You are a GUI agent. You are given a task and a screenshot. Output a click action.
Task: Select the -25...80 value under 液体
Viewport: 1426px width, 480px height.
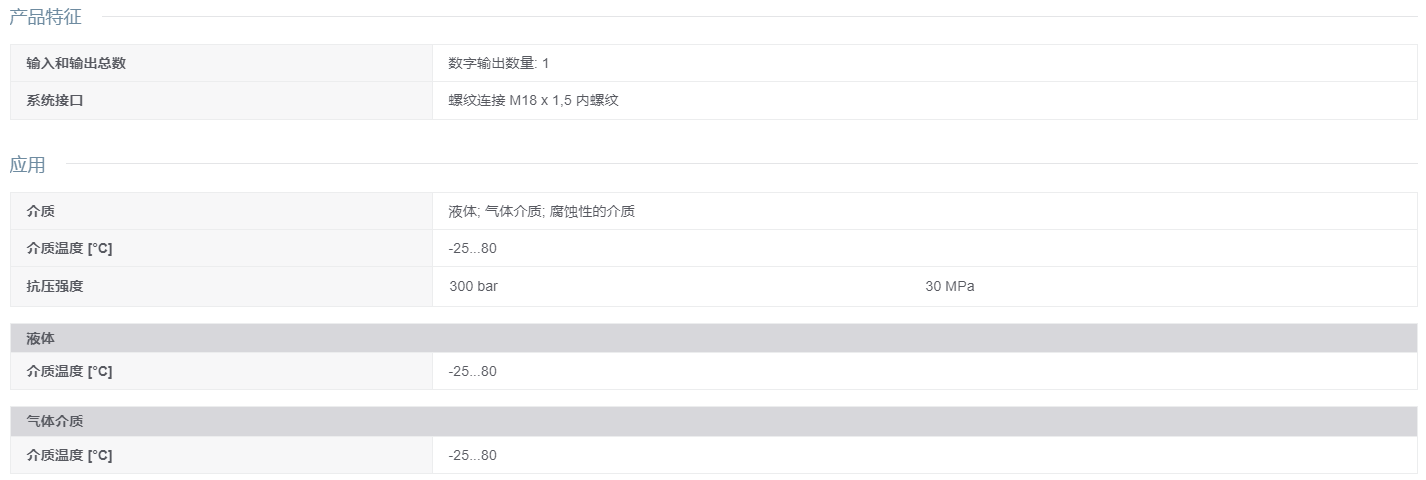click(473, 371)
